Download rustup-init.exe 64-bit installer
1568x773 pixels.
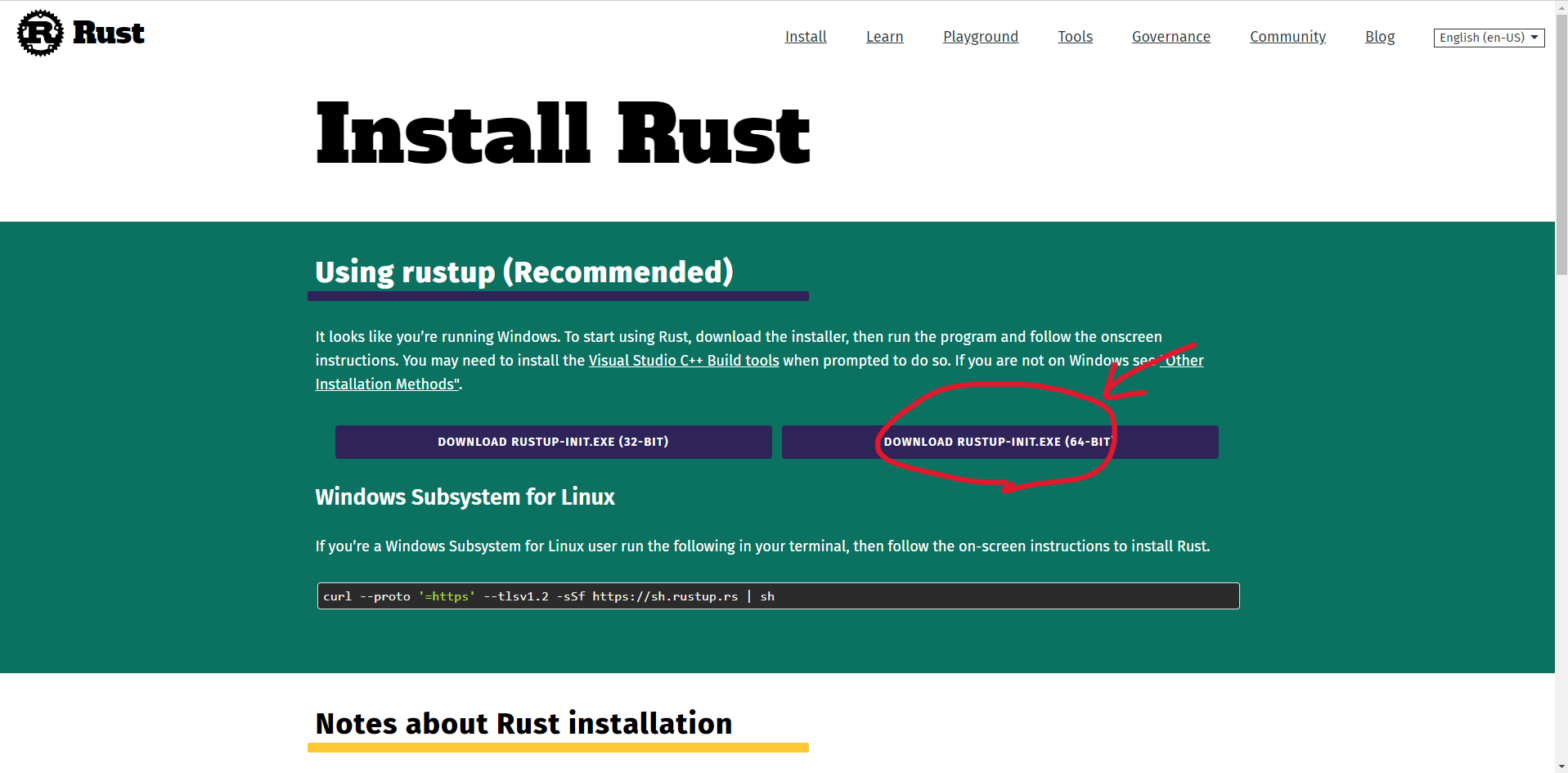point(1000,442)
